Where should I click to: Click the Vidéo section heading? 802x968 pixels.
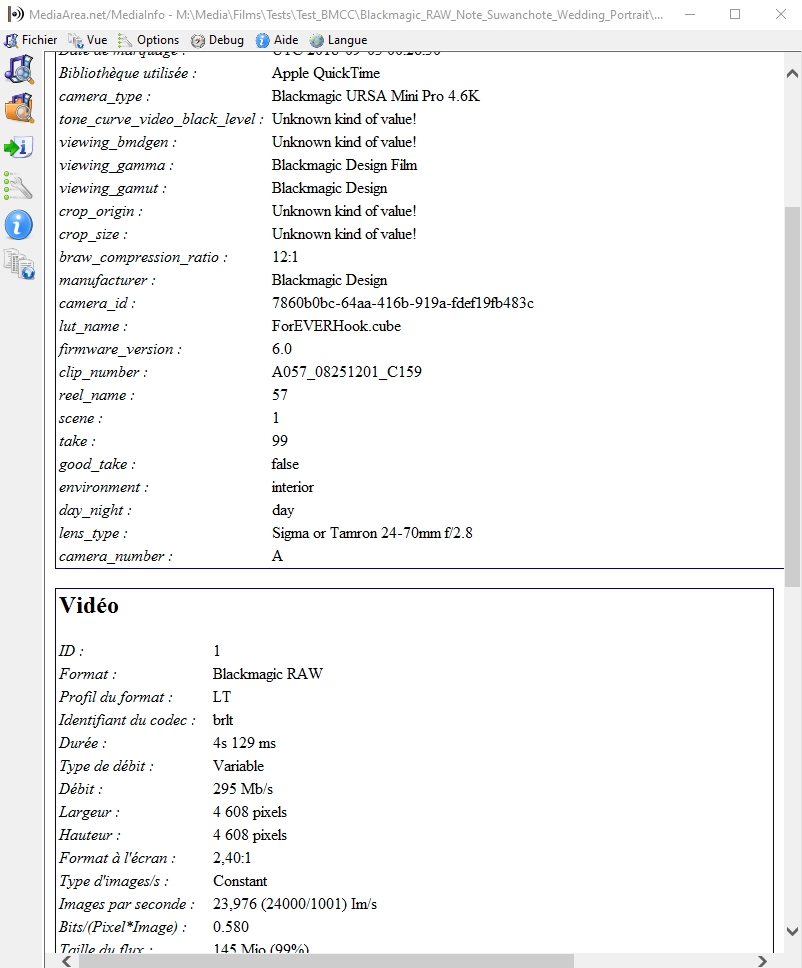point(89,606)
